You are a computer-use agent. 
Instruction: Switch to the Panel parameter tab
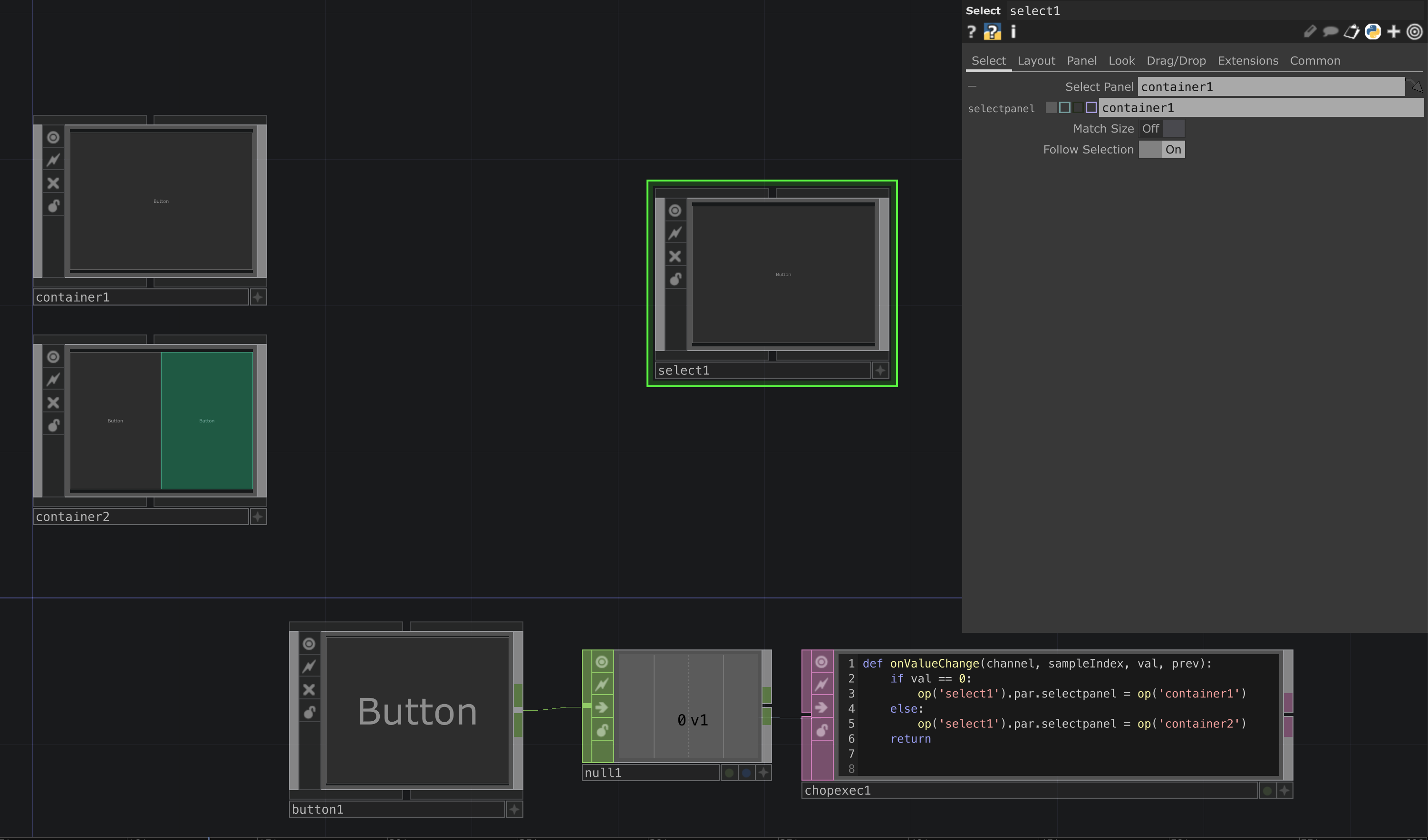point(1082,61)
